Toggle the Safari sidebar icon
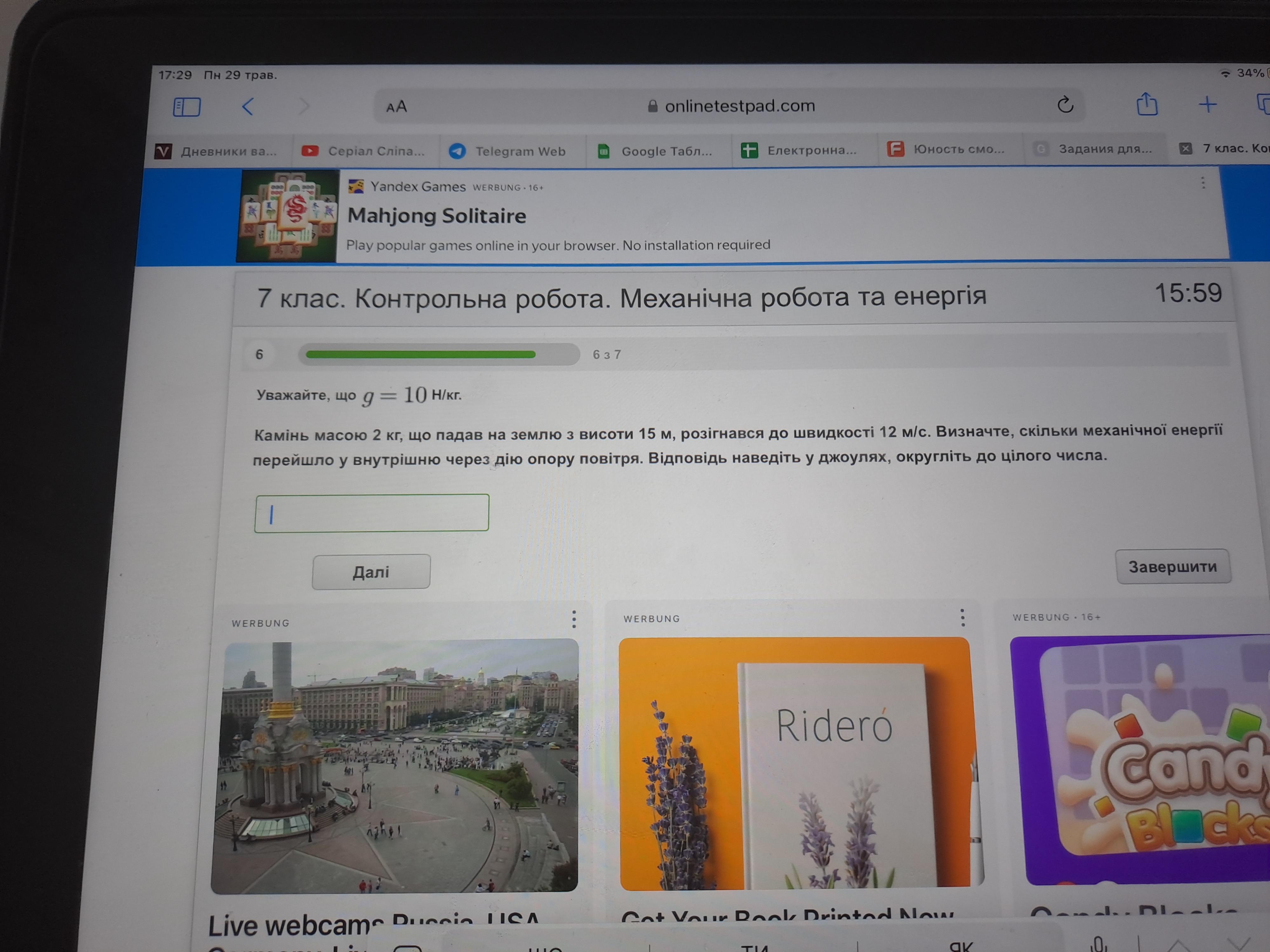The height and width of the screenshot is (952, 1270). pos(187,107)
